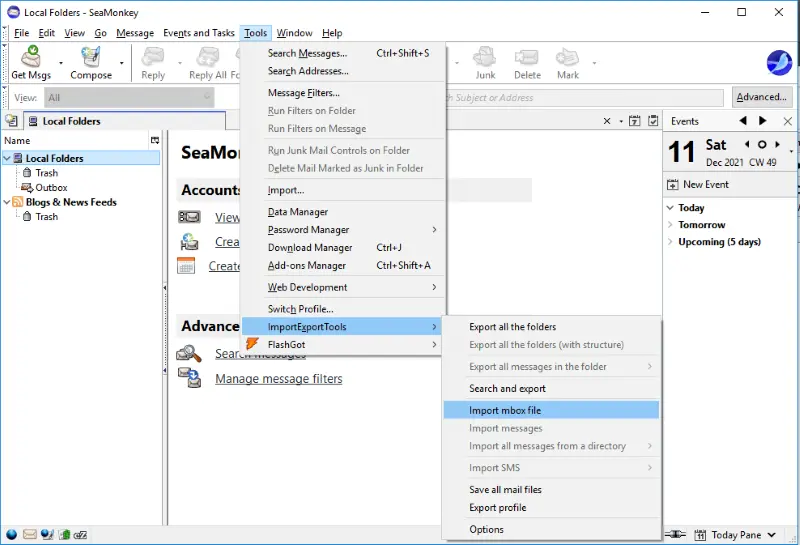This screenshot has width=800, height=545.
Task: Expand the Tomorrow events section
Action: pyautogui.click(x=670, y=225)
